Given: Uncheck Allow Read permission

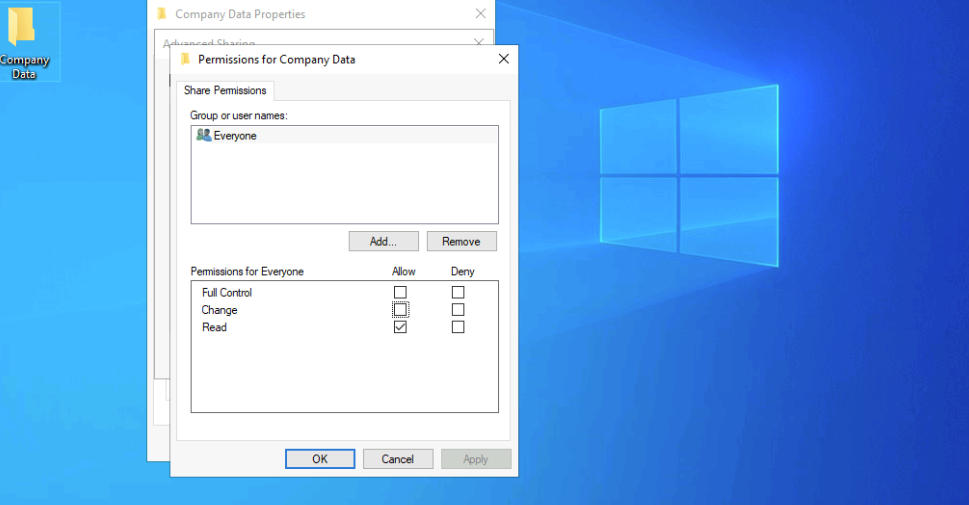Looking at the screenshot, I should [x=400, y=326].
